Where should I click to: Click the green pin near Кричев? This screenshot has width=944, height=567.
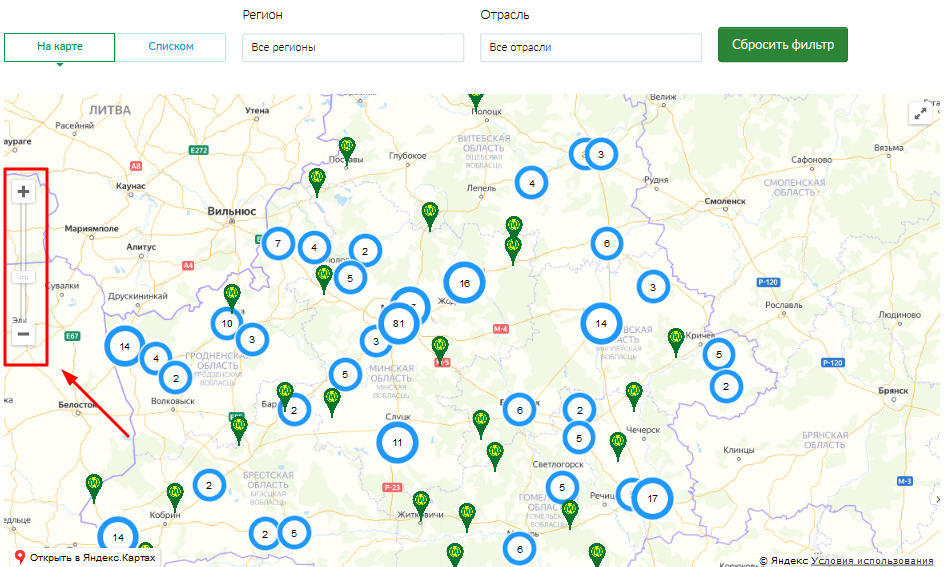coord(676,339)
